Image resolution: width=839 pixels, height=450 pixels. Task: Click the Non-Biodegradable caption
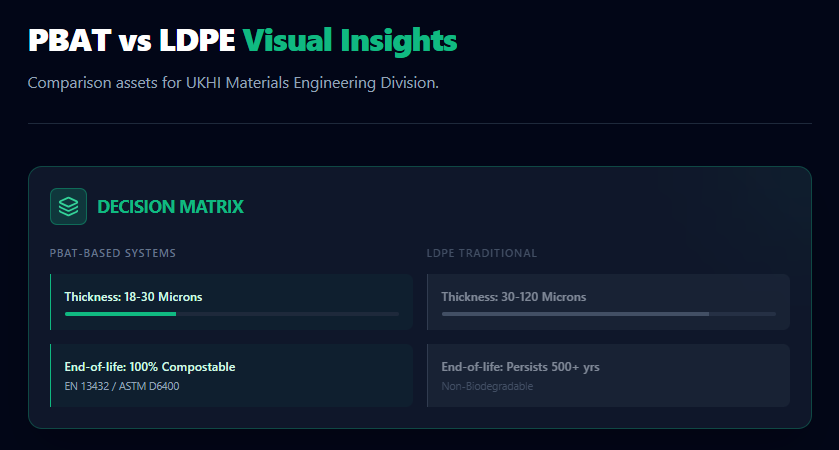pos(487,386)
